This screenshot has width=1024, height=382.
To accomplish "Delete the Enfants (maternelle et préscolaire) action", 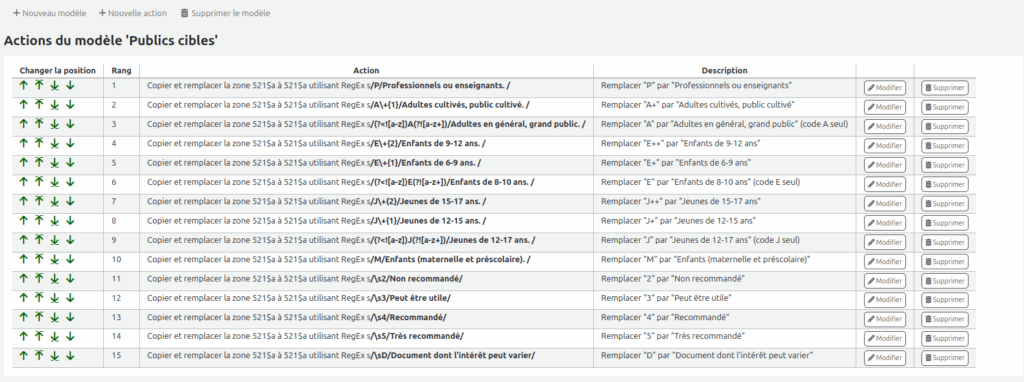I will [x=944, y=261].
